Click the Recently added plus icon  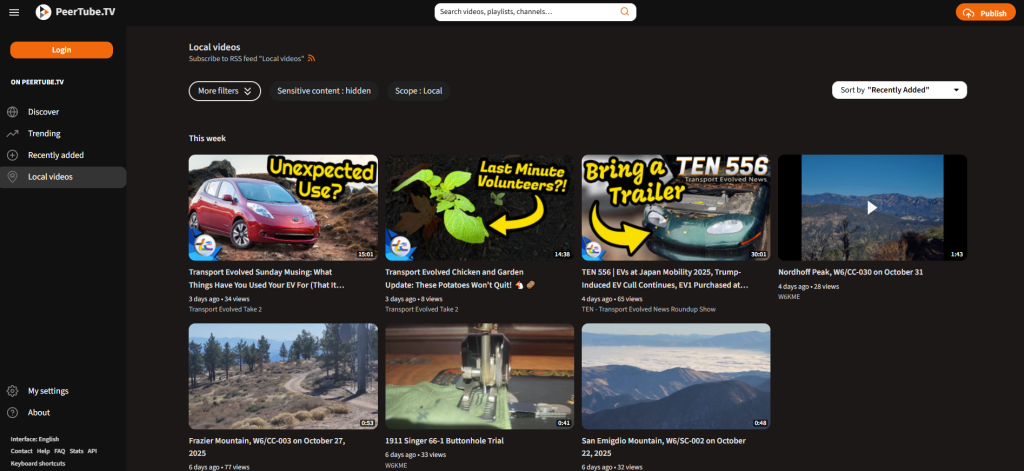tap(12, 155)
